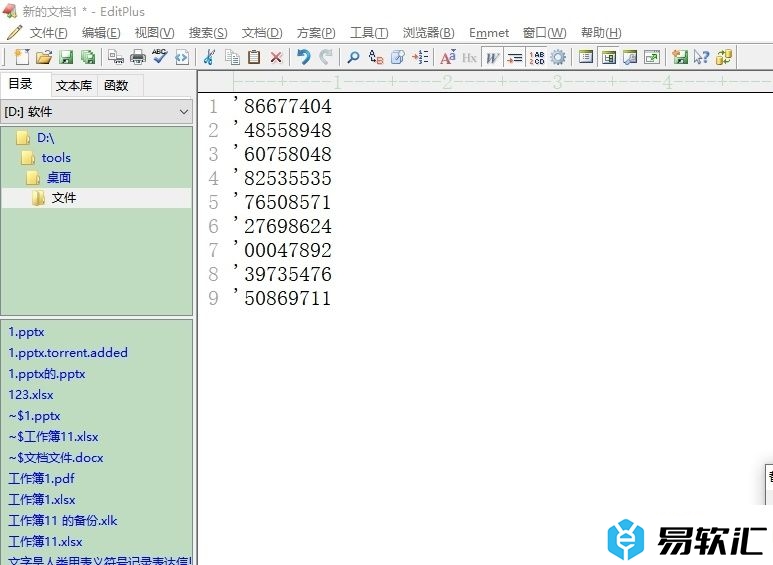Select the D:\ folder in tree
Image resolution: width=773 pixels, height=565 pixels.
coord(45,138)
